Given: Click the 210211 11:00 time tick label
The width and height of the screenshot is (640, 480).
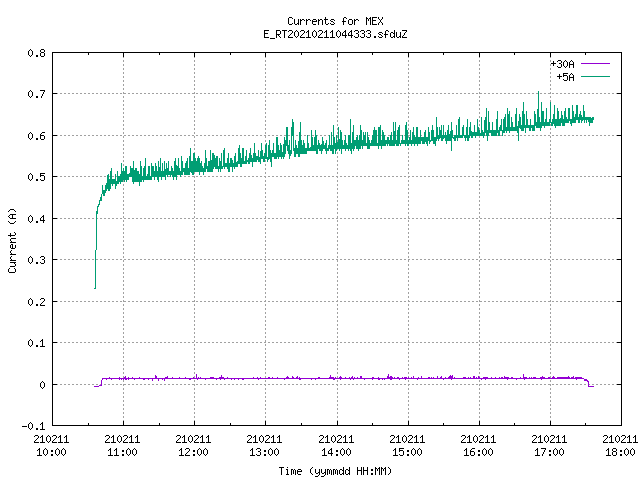Looking at the screenshot, I should click(122, 446).
